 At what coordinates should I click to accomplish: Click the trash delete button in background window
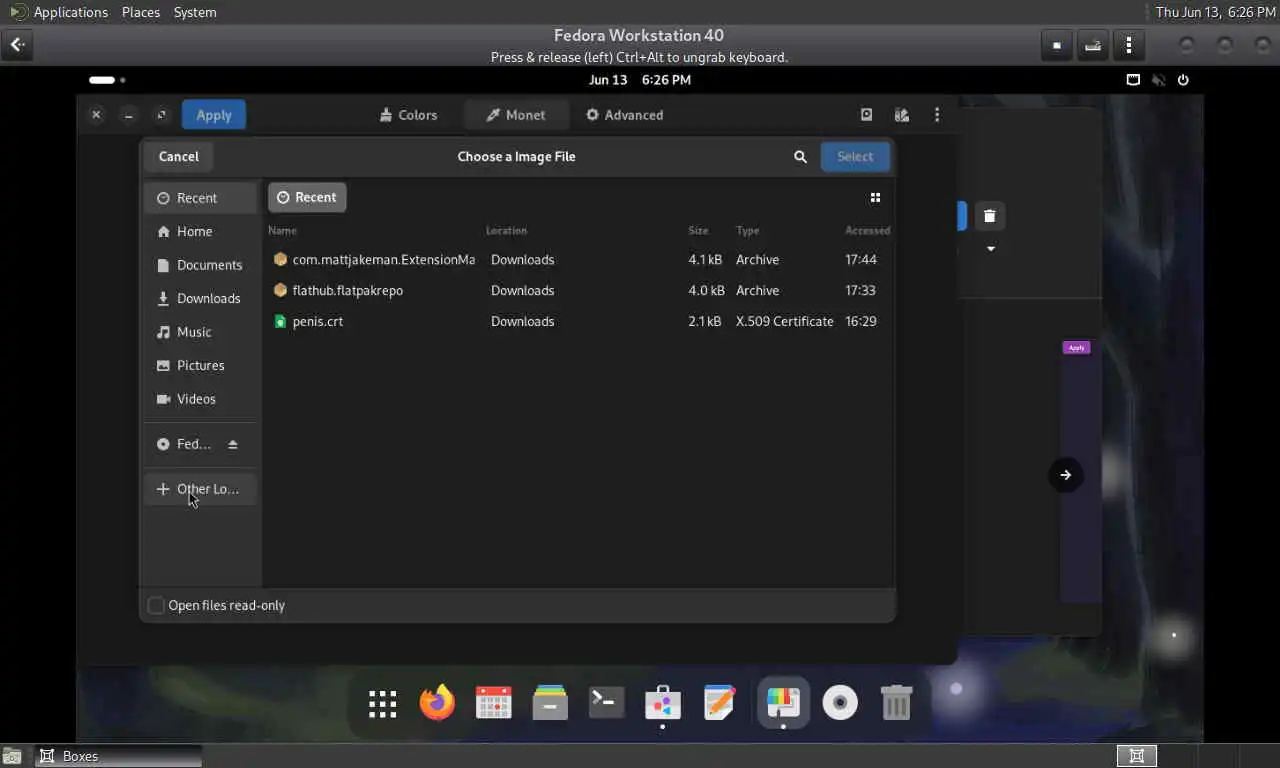pos(990,216)
